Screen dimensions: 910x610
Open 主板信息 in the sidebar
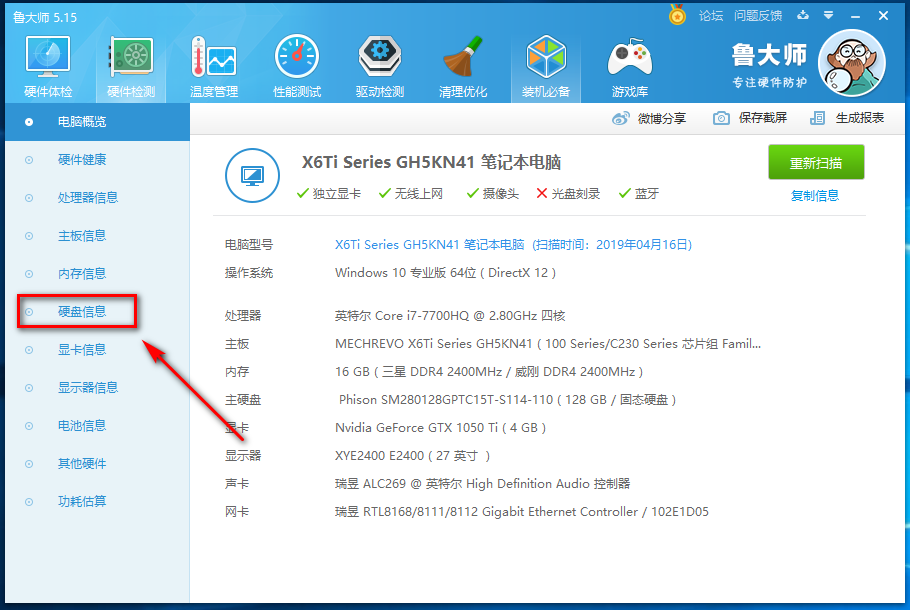[82, 236]
